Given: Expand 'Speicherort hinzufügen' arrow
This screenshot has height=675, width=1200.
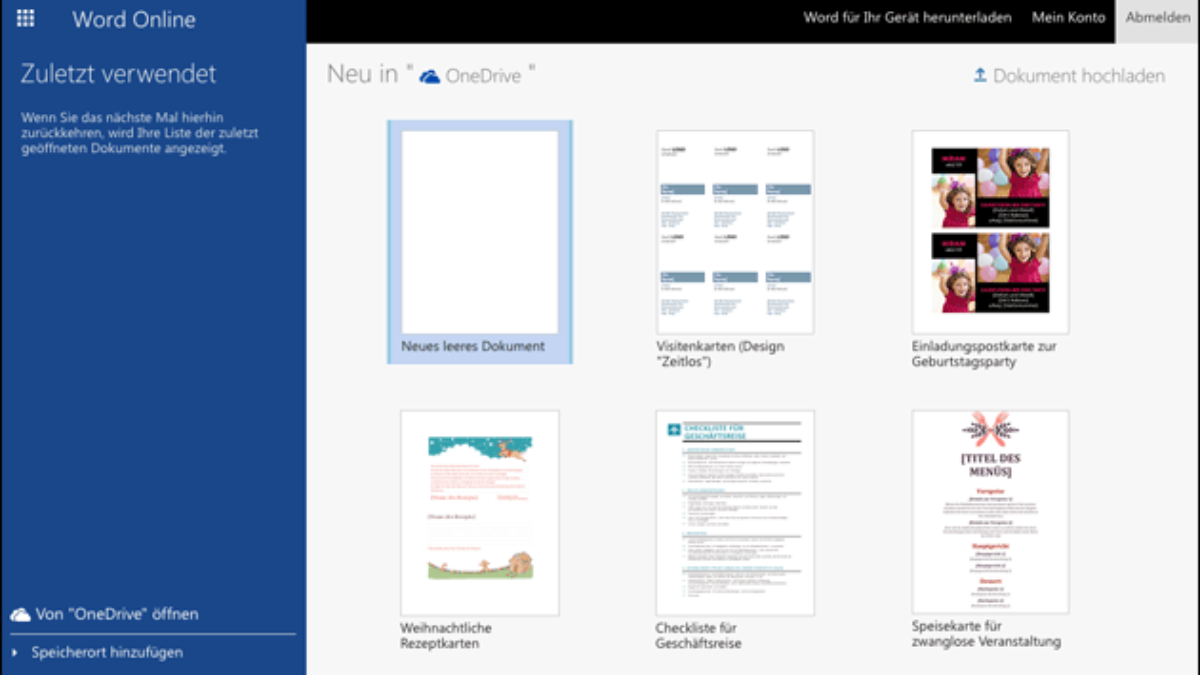Looking at the screenshot, I should point(15,652).
